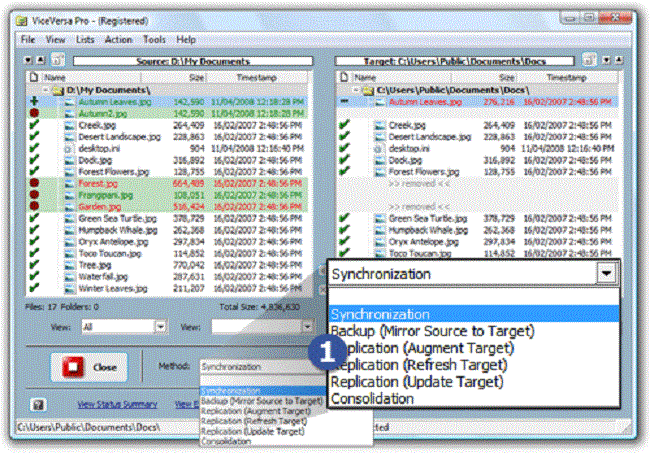Click the page icon in the source header row
The height and width of the screenshot is (453, 650).
pyautogui.click(x=34, y=77)
